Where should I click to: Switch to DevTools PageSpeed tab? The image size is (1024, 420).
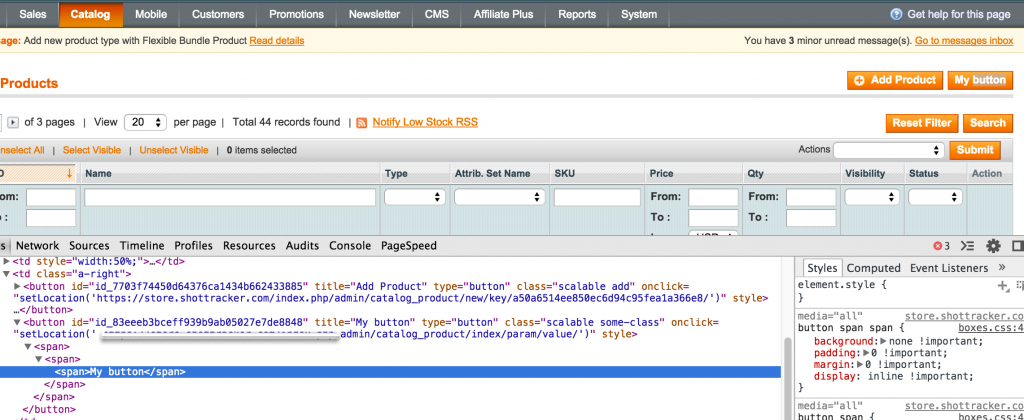[409, 246]
